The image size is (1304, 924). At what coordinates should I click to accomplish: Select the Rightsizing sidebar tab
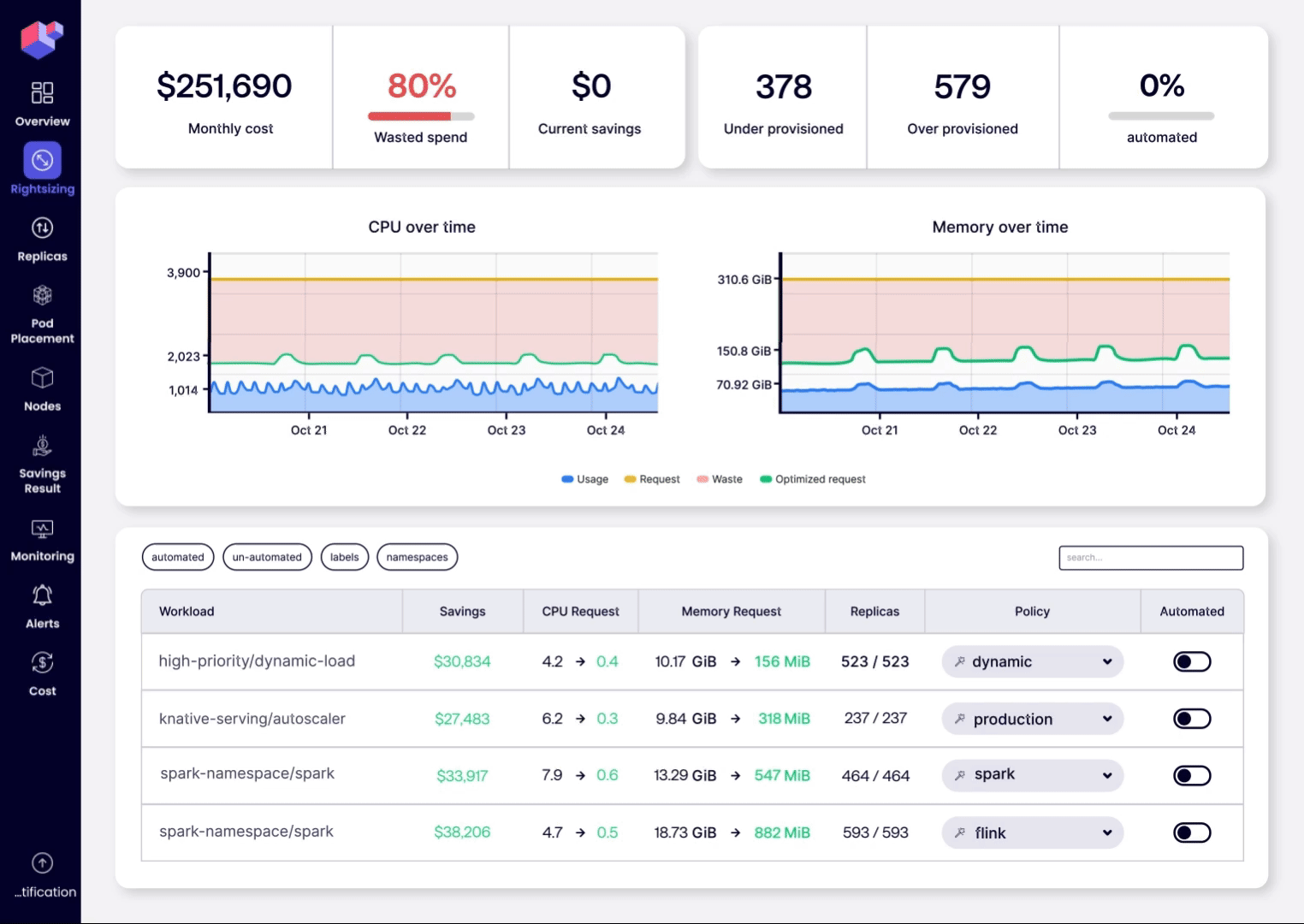(x=42, y=161)
